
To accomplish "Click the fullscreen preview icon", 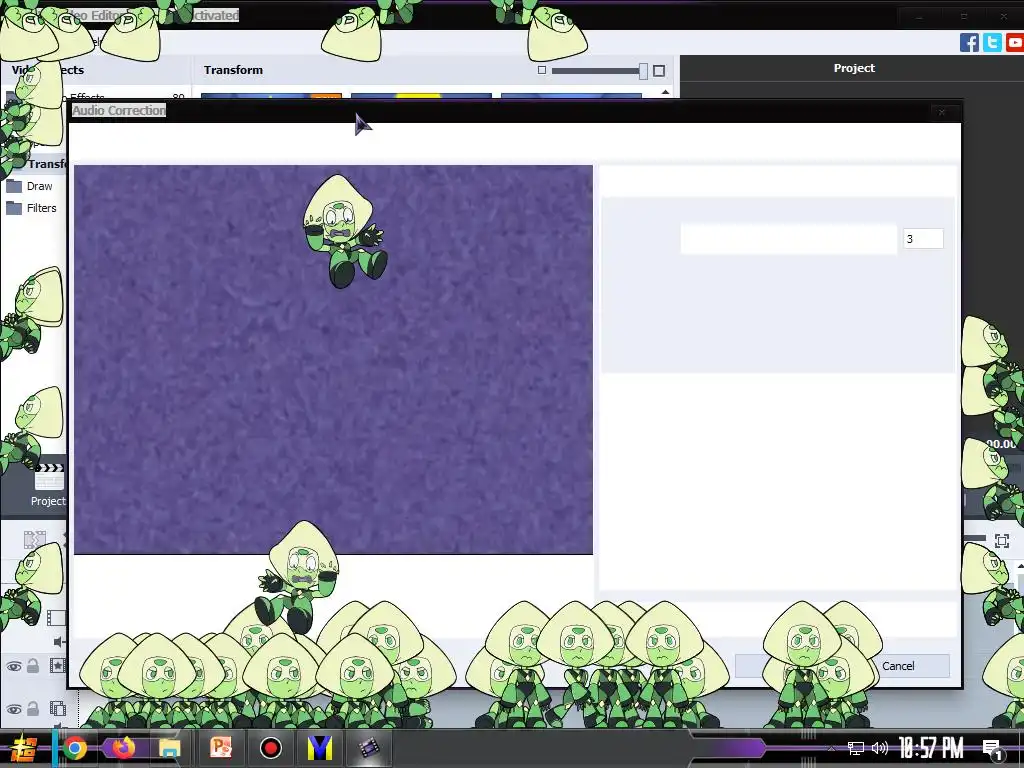I will [x=1002, y=541].
